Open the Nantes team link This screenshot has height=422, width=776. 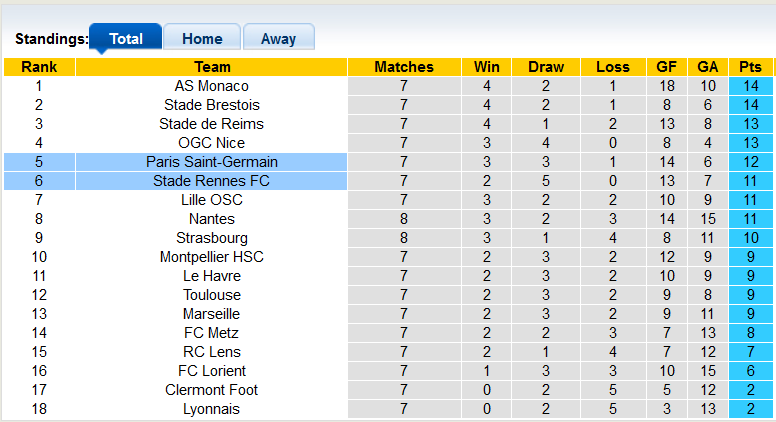pyautogui.click(x=212, y=219)
